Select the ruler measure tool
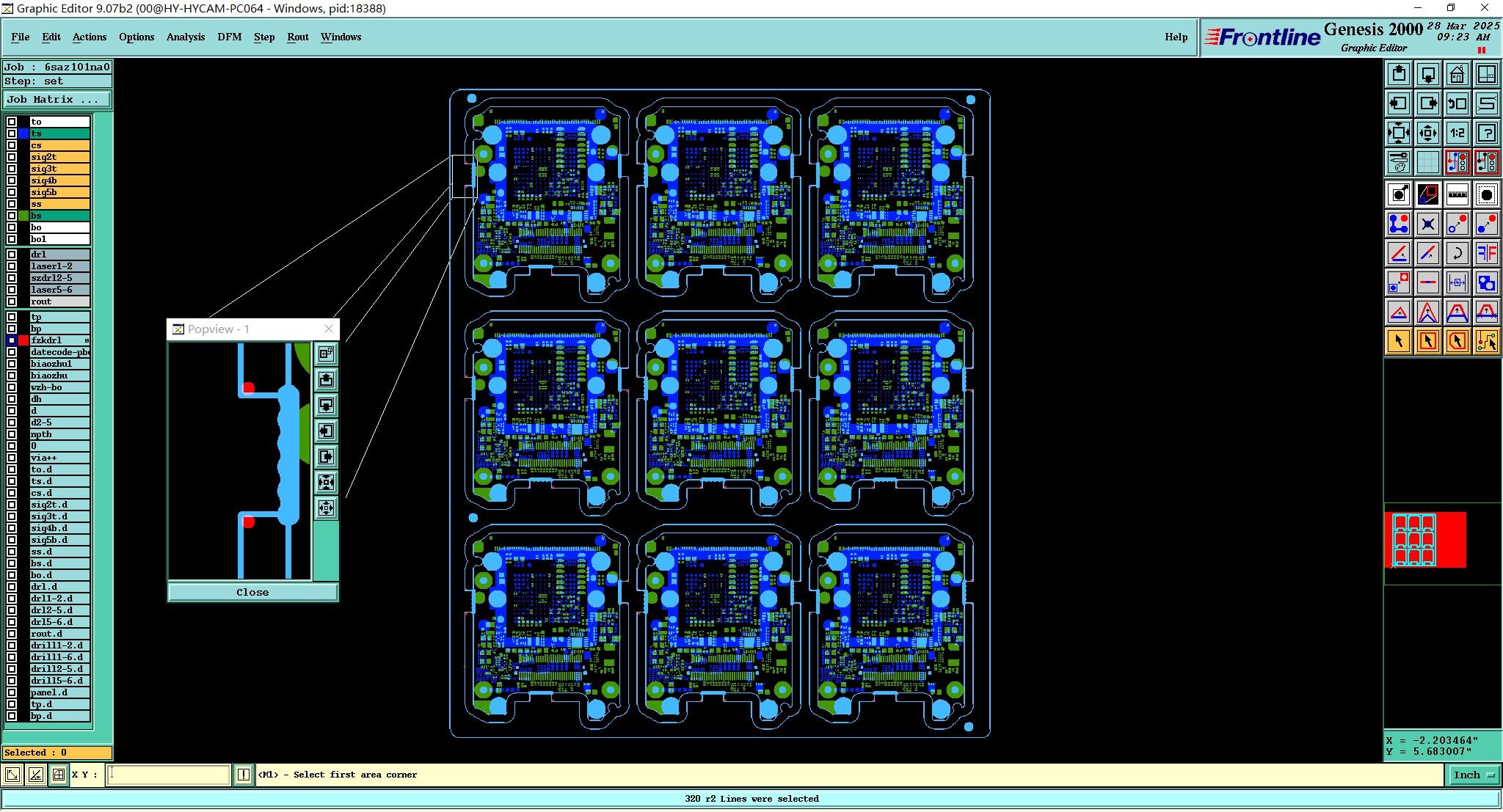The width and height of the screenshot is (1503, 812). pyautogui.click(x=1457, y=194)
